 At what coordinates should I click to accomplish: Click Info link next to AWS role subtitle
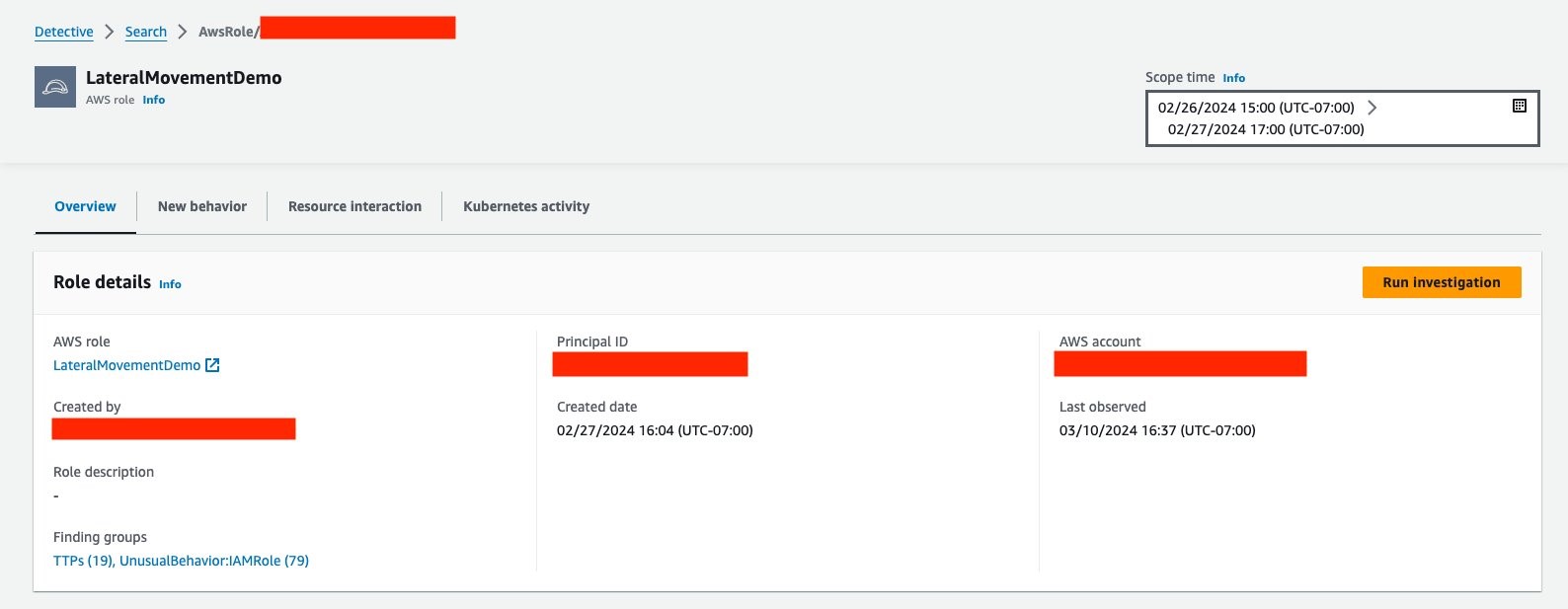point(154,100)
